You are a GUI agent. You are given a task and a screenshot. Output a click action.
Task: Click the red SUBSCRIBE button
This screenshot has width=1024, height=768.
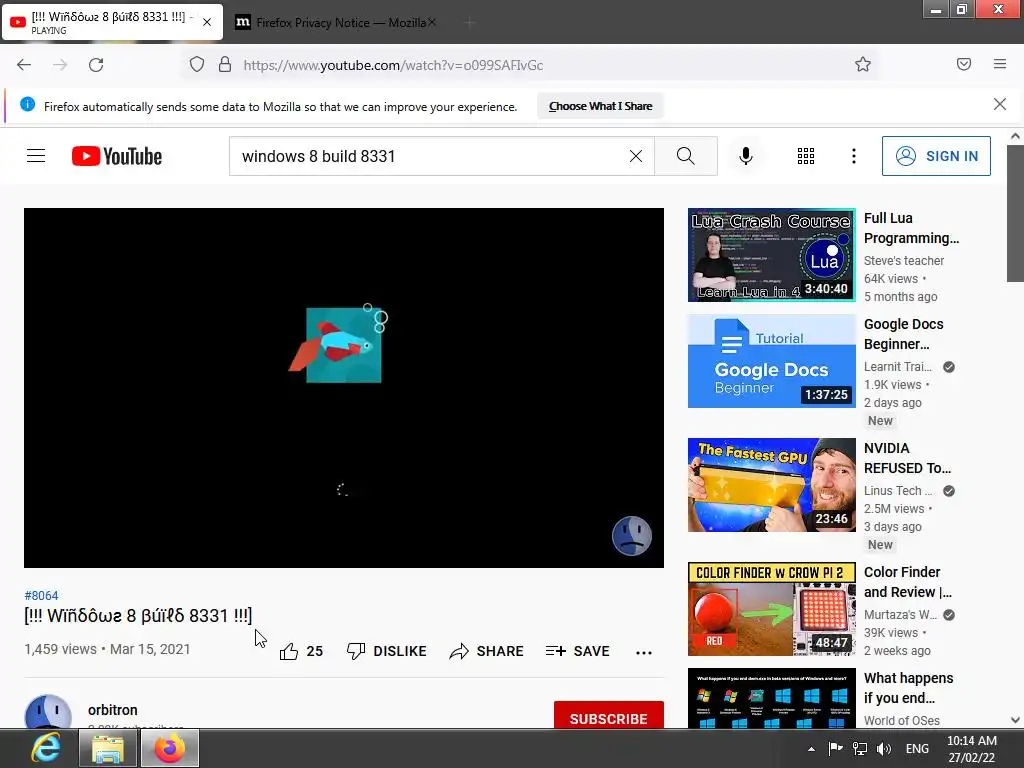(609, 716)
